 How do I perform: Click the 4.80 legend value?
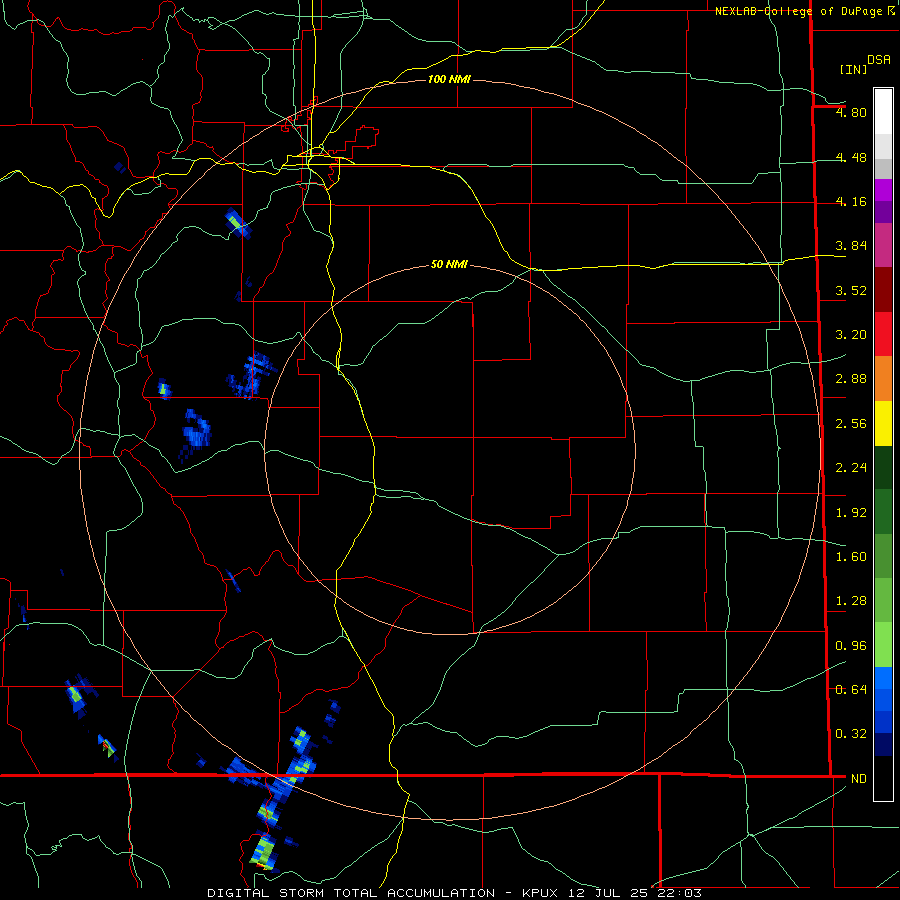pos(851,112)
